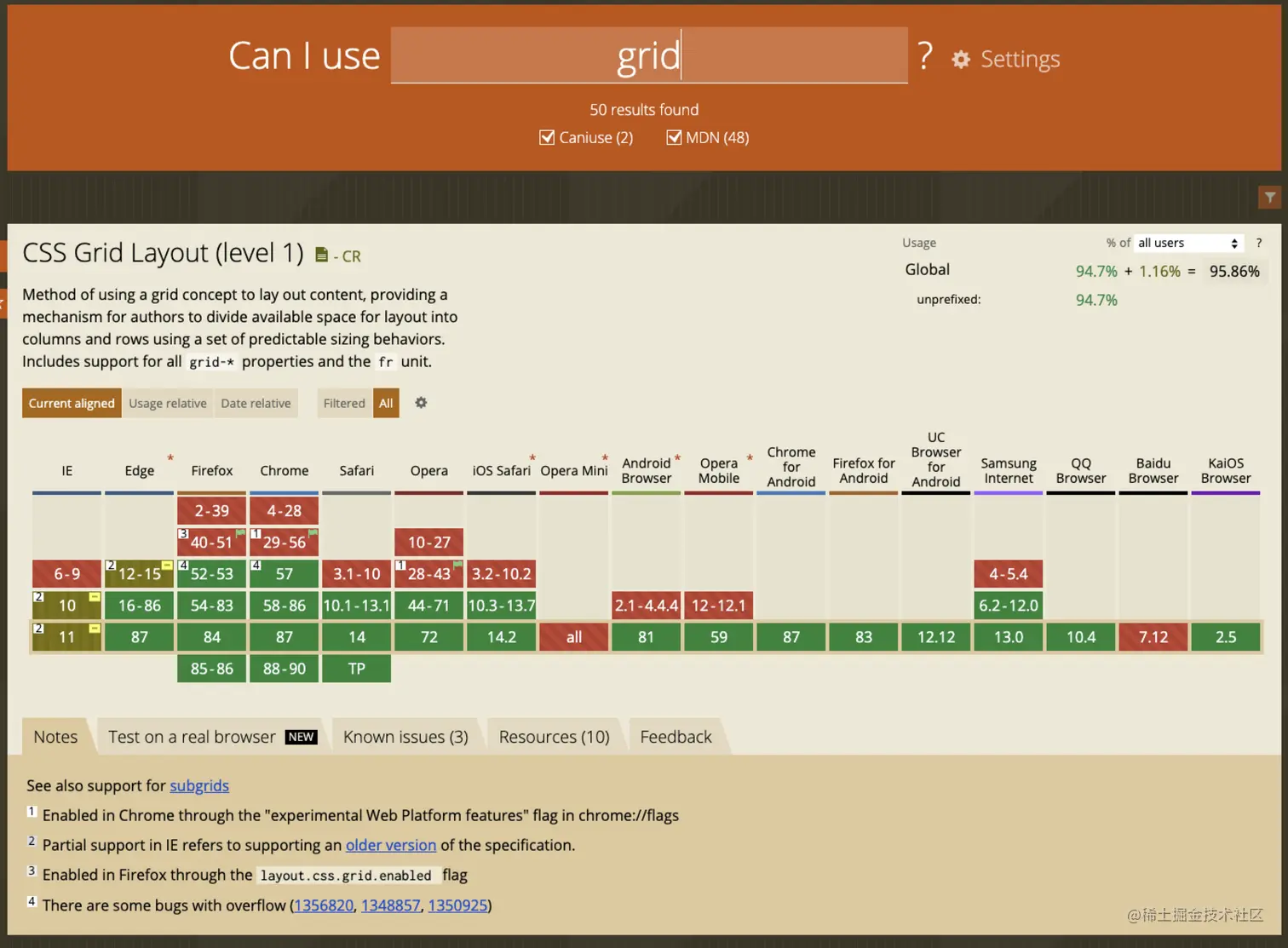Select the Android Browser 2.1-4.4.4 cell

pos(647,606)
